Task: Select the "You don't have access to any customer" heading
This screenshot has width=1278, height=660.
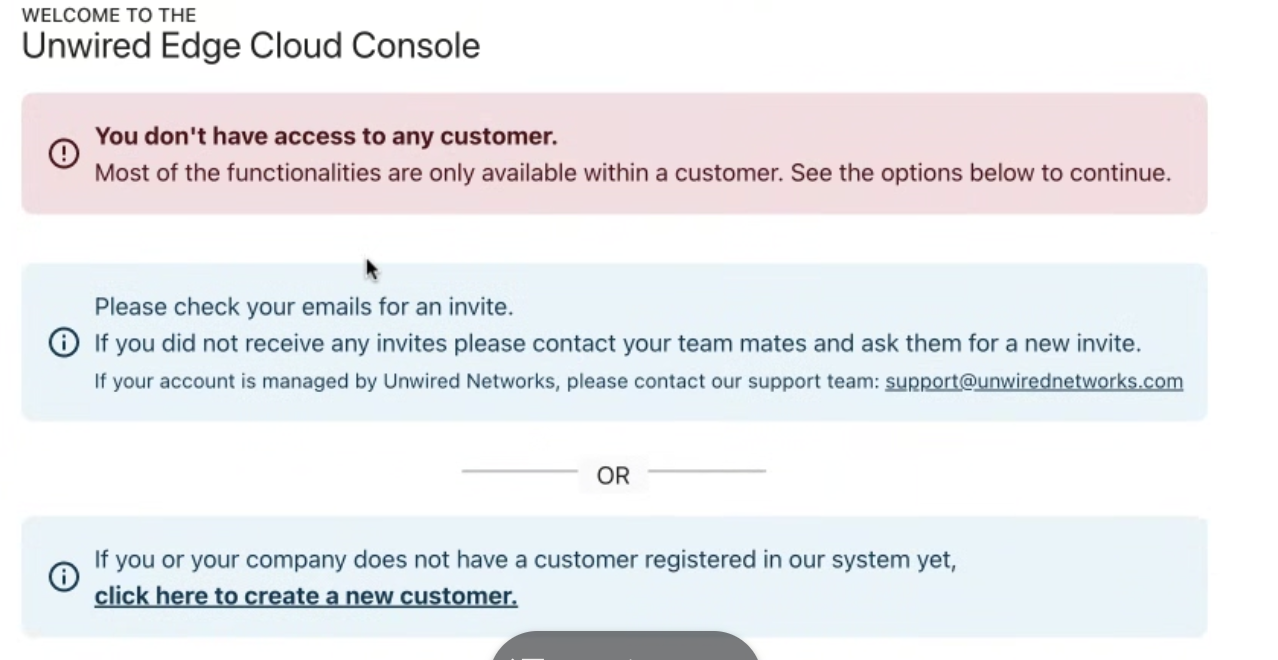Action: 325,136
